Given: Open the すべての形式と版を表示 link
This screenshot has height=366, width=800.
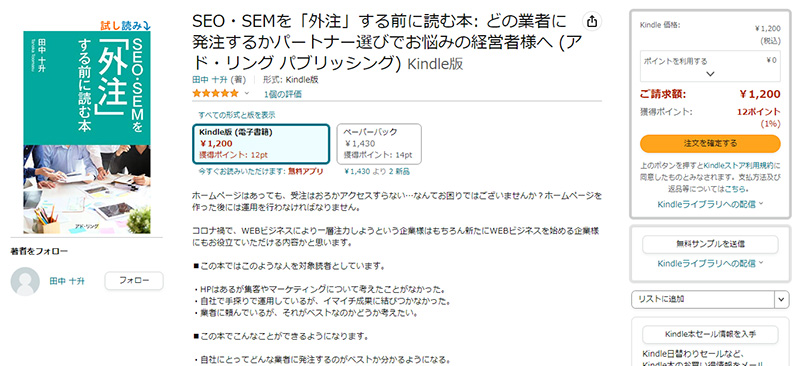Looking at the screenshot, I should (237, 115).
